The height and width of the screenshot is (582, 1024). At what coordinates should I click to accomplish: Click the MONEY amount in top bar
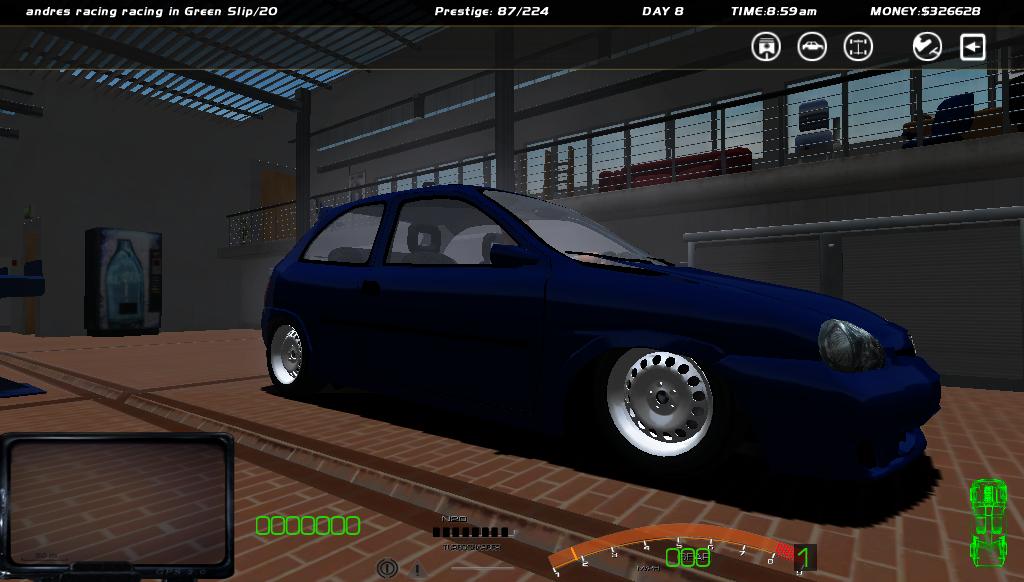pyautogui.click(x=925, y=11)
